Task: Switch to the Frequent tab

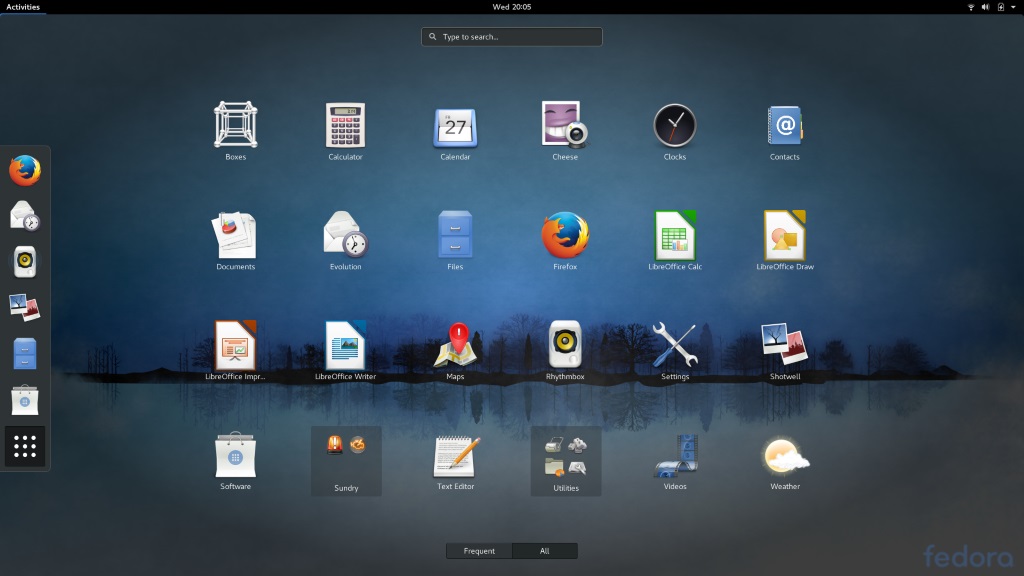Action: click(479, 551)
